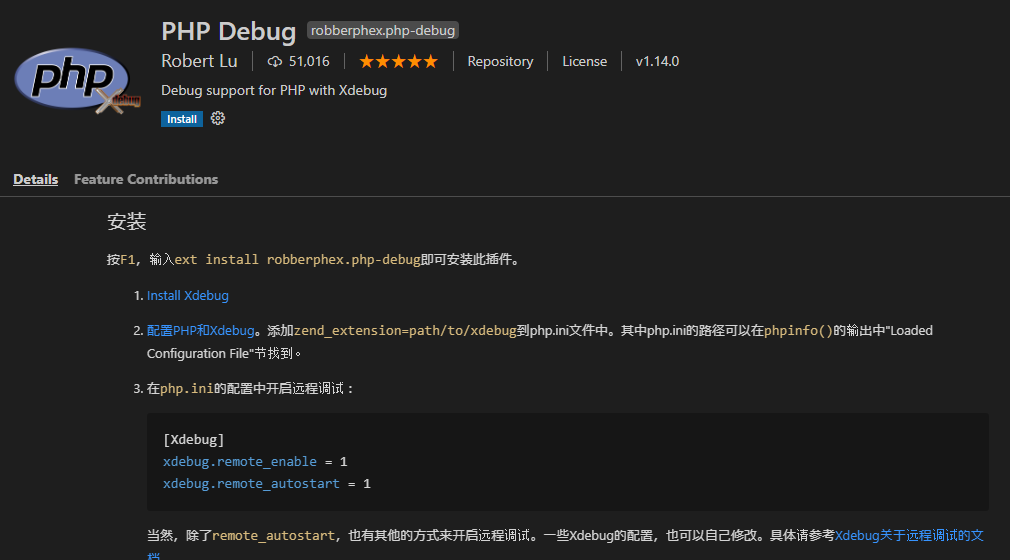Screen dimensions: 1010x560
Task: Click the five-star rating
Action: click(398, 61)
